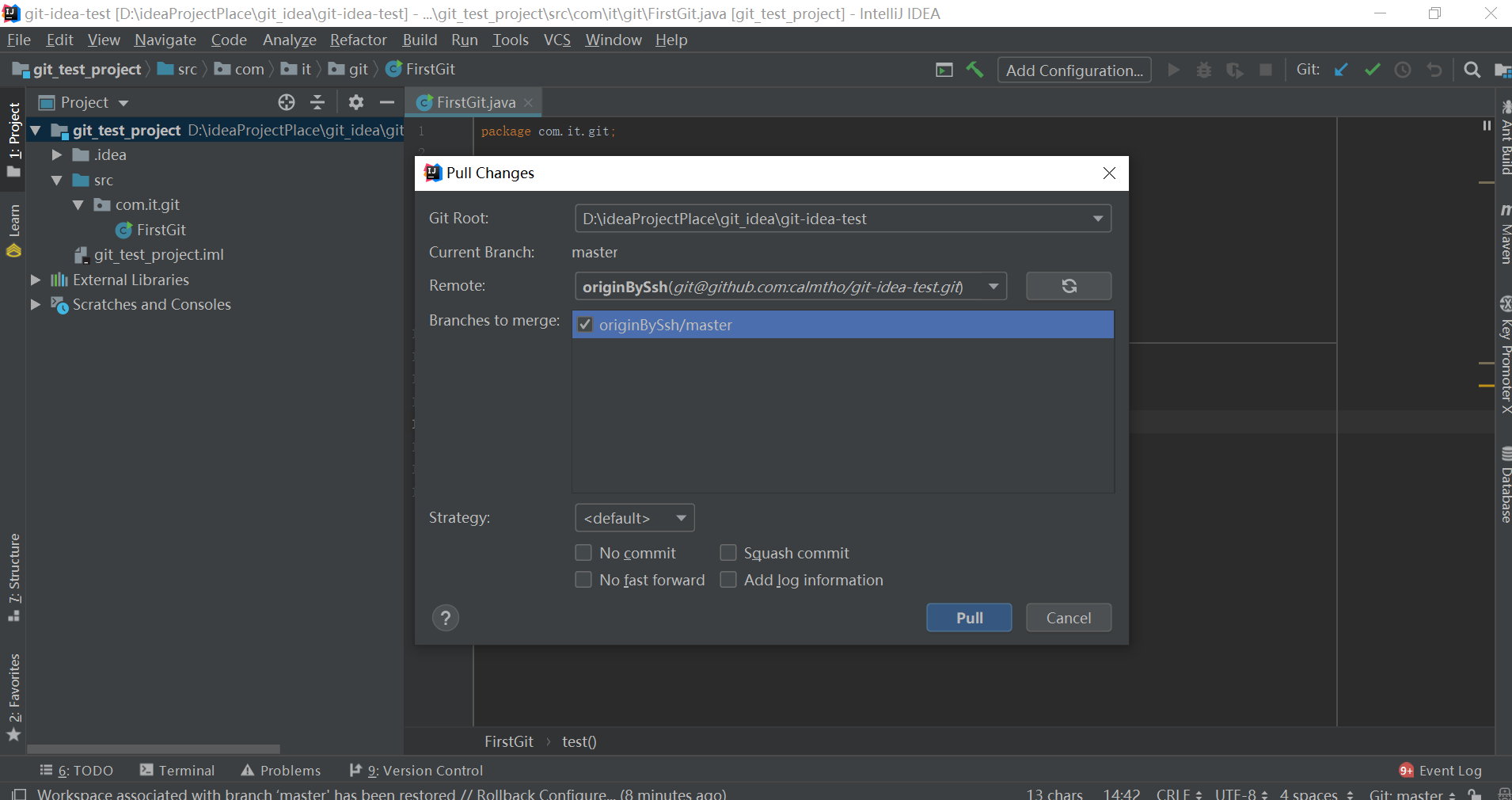The image size is (1512, 800).
Task: Click the Build Project hammer icon
Action: 975,70
